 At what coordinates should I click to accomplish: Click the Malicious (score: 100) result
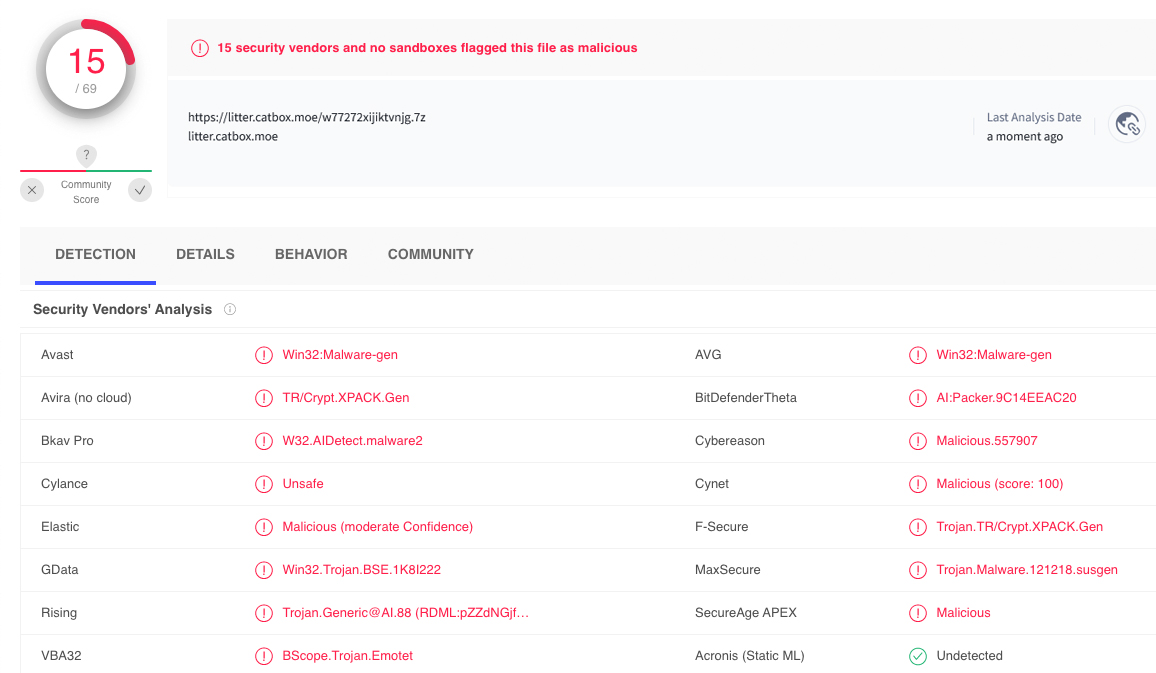click(1000, 484)
